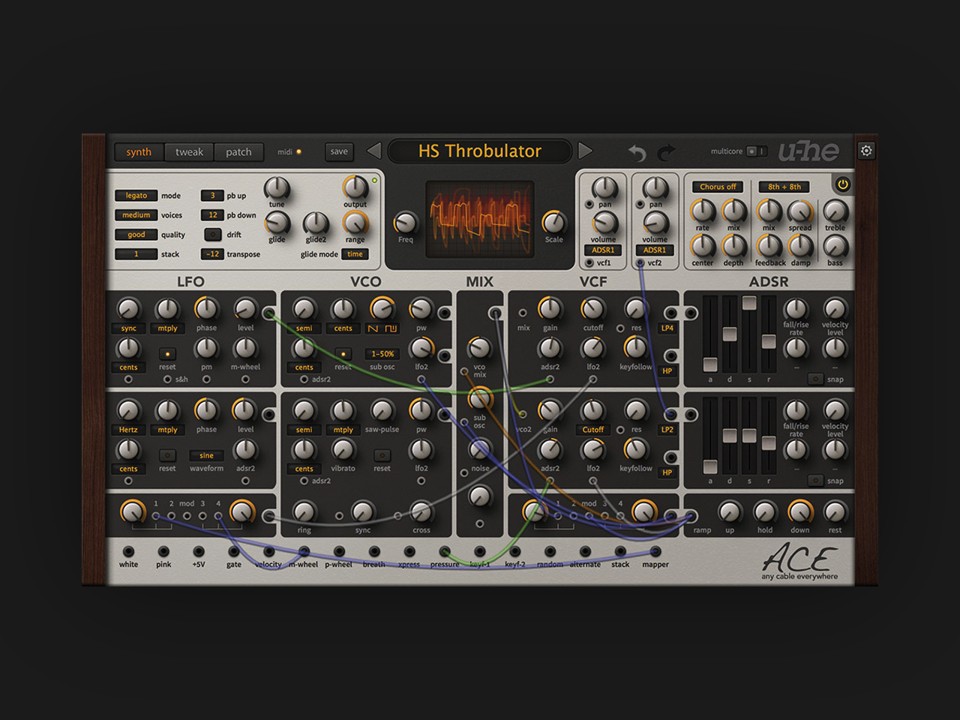Open settings with the gear icon
This screenshot has width=960, height=720.
coord(866,151)
